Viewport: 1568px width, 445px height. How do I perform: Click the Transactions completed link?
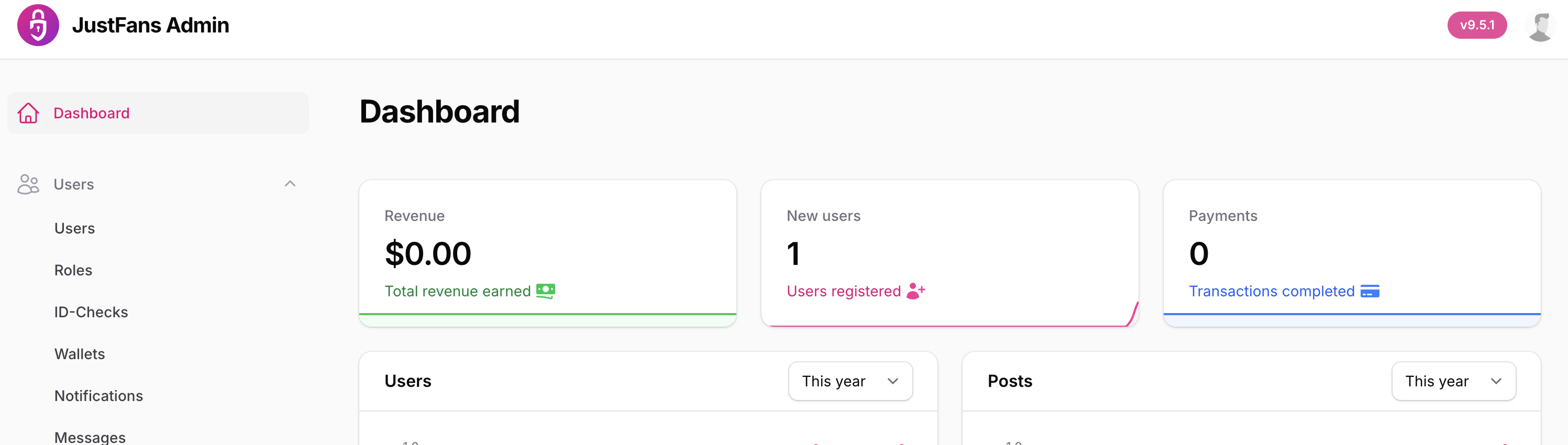click(x=1272, y=292)
